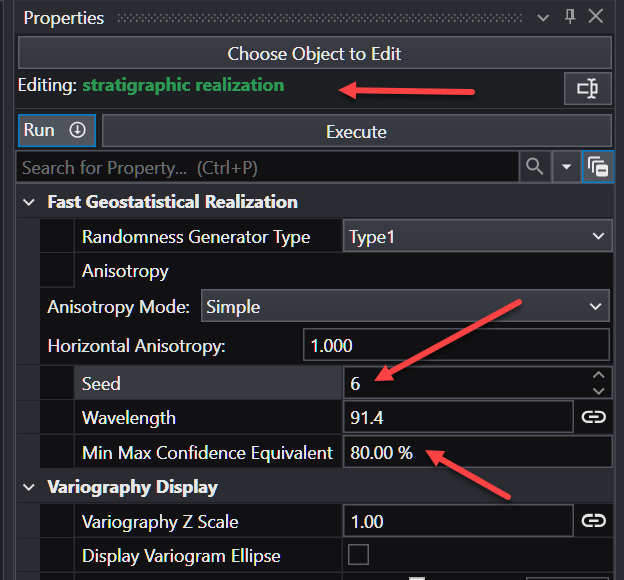Close the Properties panel
This screenshot has height=580, width=624.
coord(596,17)
